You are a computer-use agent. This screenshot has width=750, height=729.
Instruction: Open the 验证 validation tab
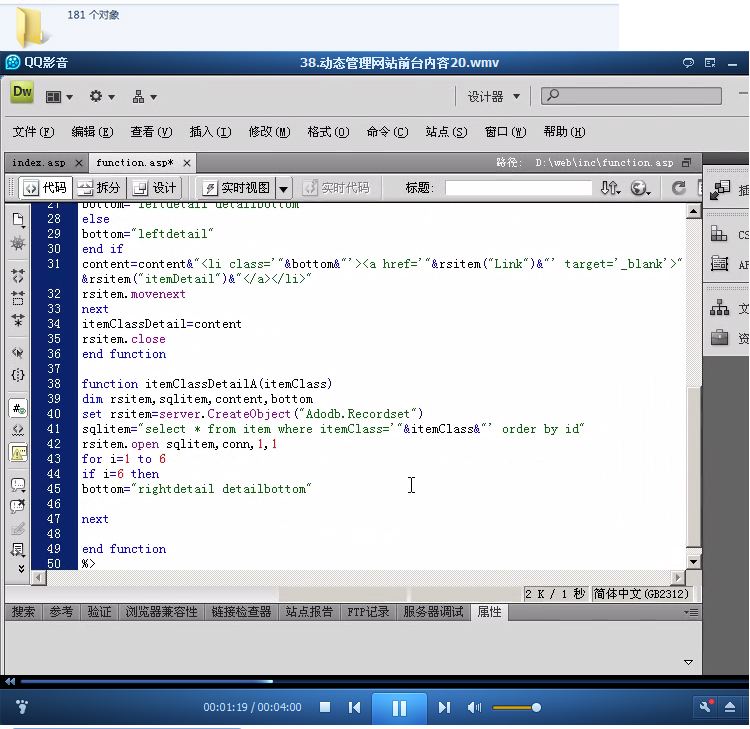click(99, 612)
